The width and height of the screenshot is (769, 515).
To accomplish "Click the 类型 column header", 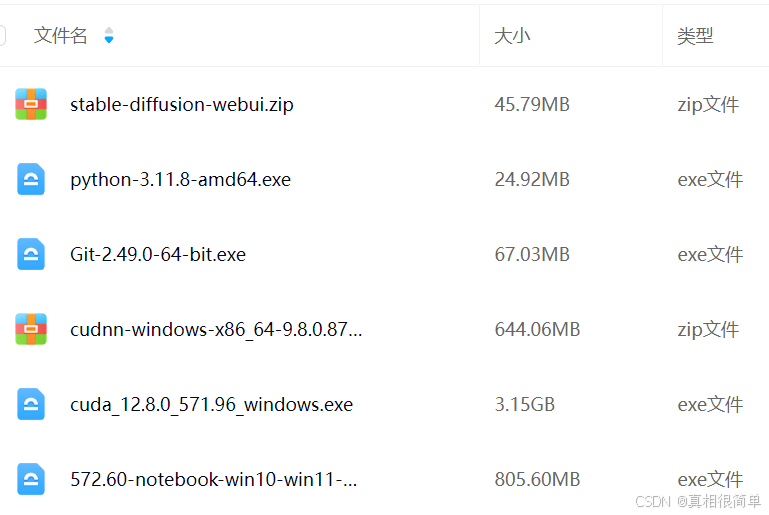I will [x=695, y=36].
